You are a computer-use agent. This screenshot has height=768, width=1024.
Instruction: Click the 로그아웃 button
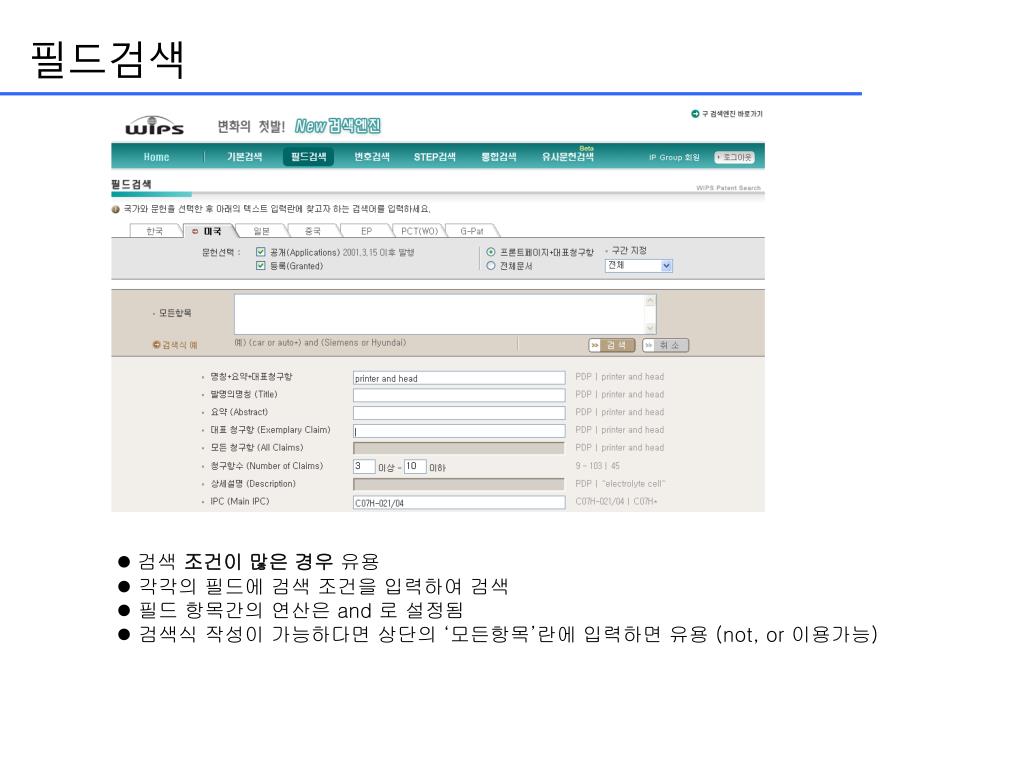pos(734,157)
